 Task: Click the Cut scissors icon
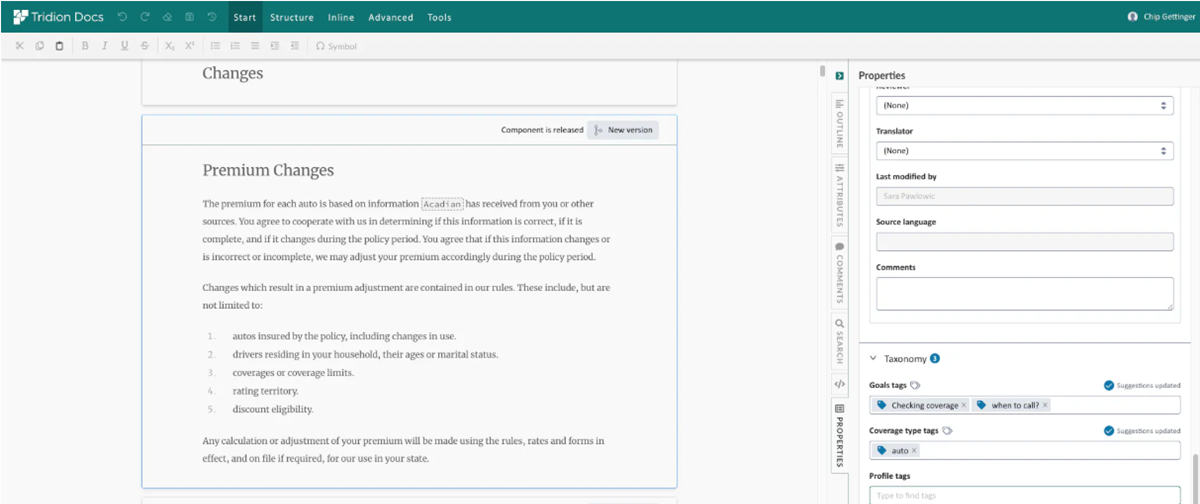pyautogui.click(x=19, y=46)
